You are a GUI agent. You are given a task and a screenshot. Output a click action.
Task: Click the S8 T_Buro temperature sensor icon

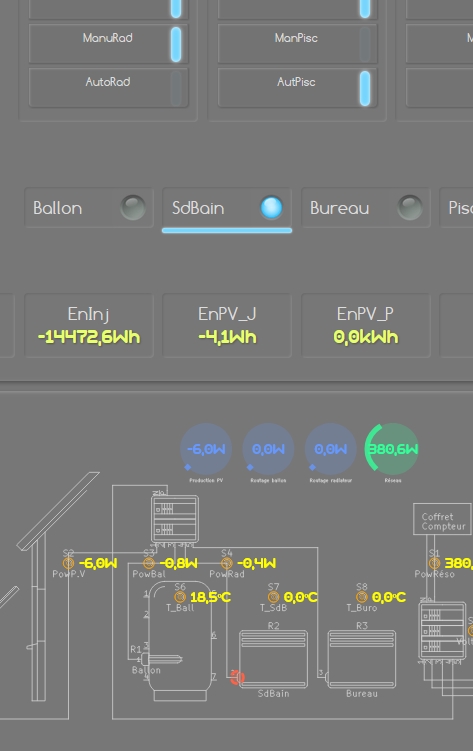coord(362,597)
